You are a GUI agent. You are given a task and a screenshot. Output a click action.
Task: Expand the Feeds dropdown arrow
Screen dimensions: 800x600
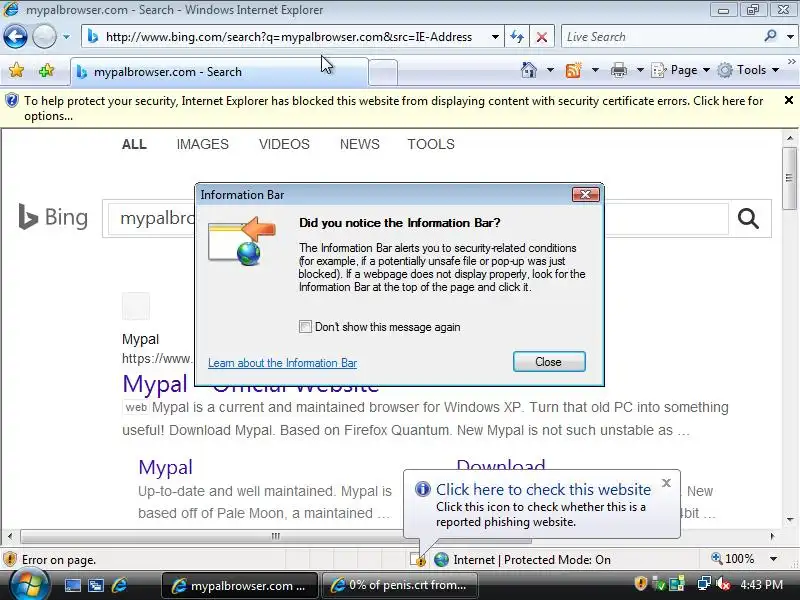coord(595,70)
